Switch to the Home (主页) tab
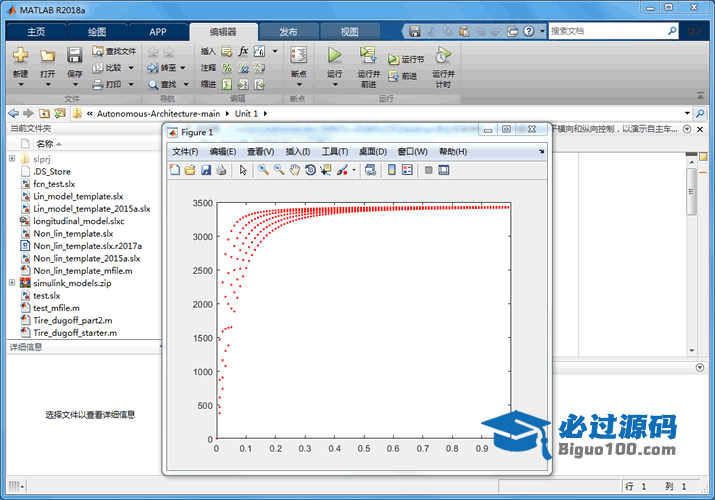715x500 pixels. [x=36, y=32]
